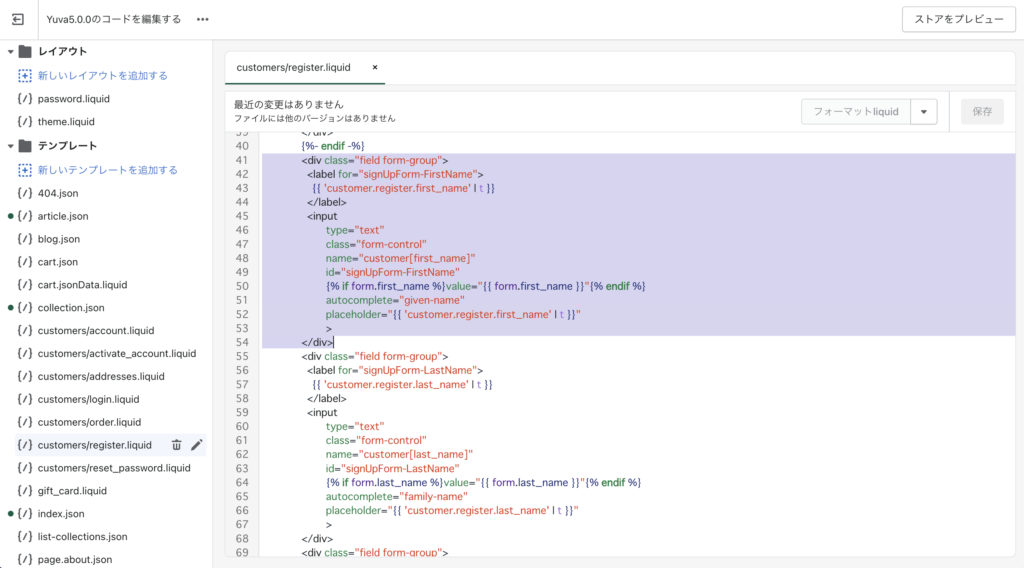Click フォーマットliquid button

856,112
